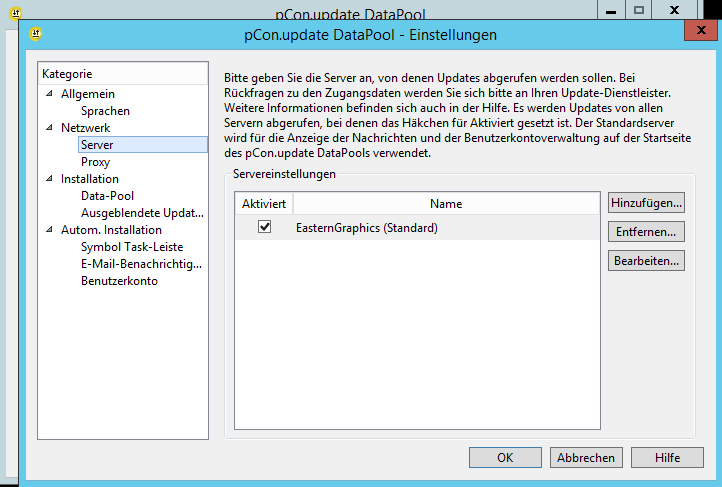Click the Abbrechen button
The width and height of the screenshot is (722, 487).
point(586,458)
